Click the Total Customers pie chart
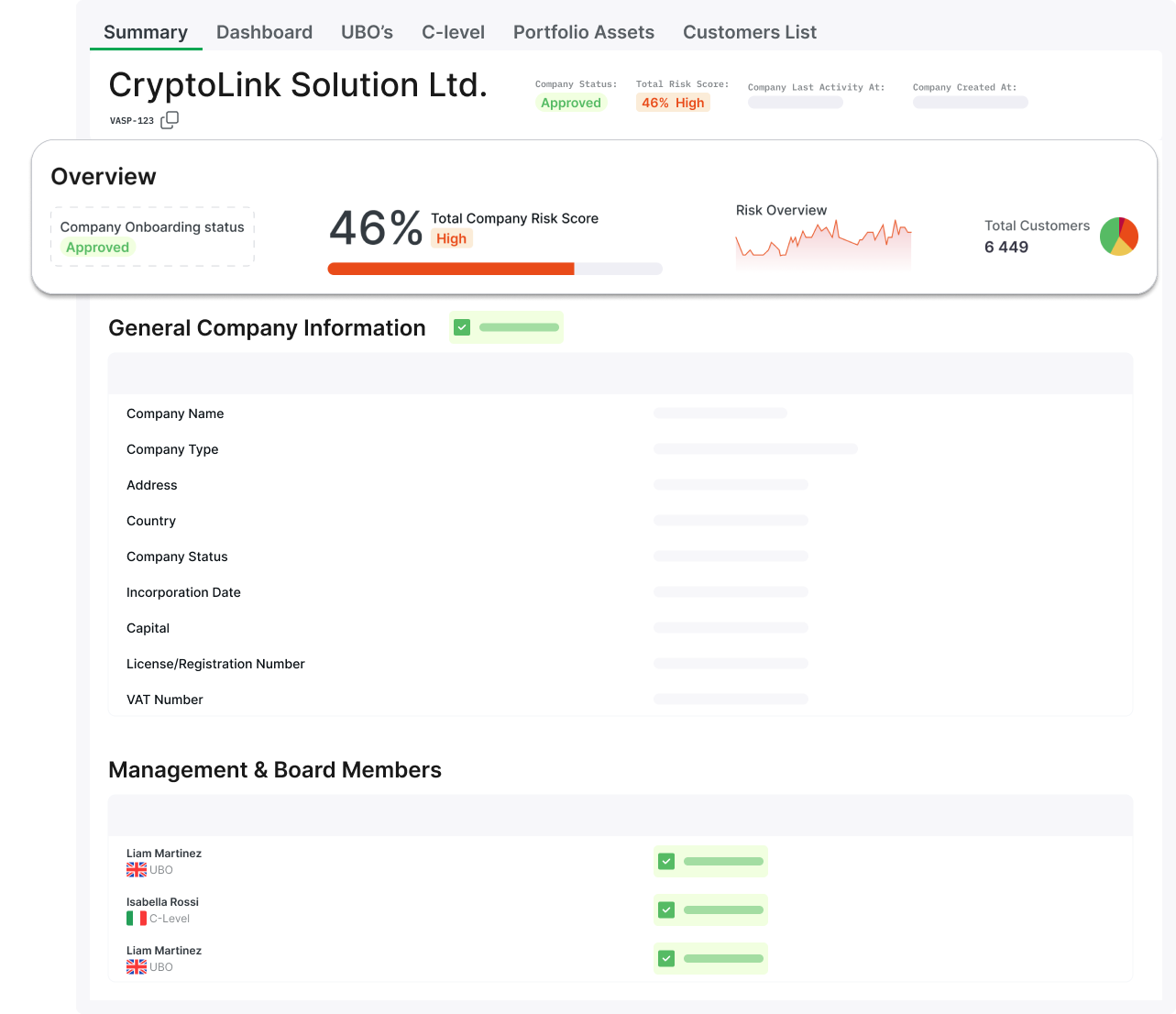The height and width of the screenshot is (1014, 1176). [x=1118, y=237]
